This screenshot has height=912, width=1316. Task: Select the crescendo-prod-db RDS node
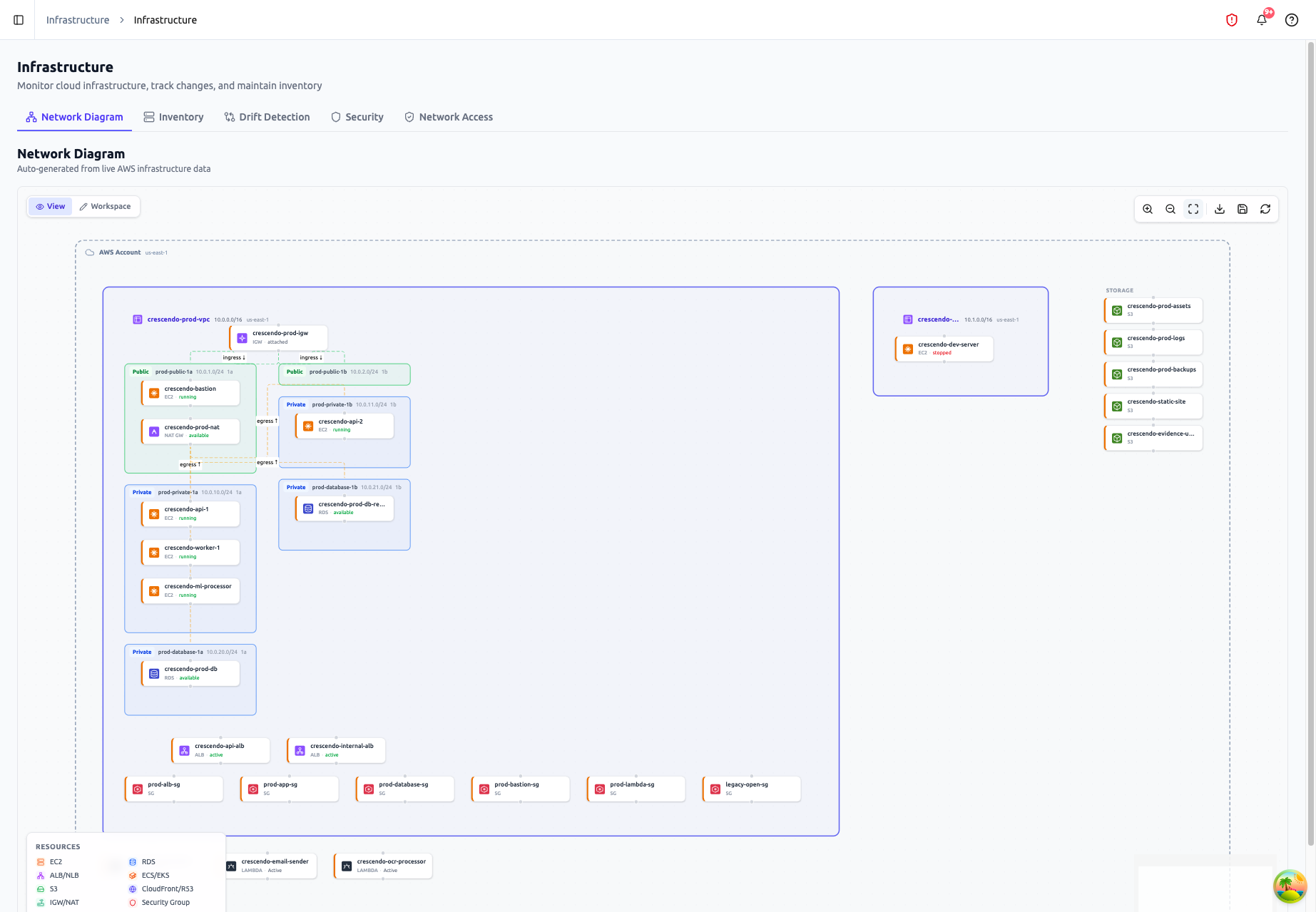coord(190,674)
